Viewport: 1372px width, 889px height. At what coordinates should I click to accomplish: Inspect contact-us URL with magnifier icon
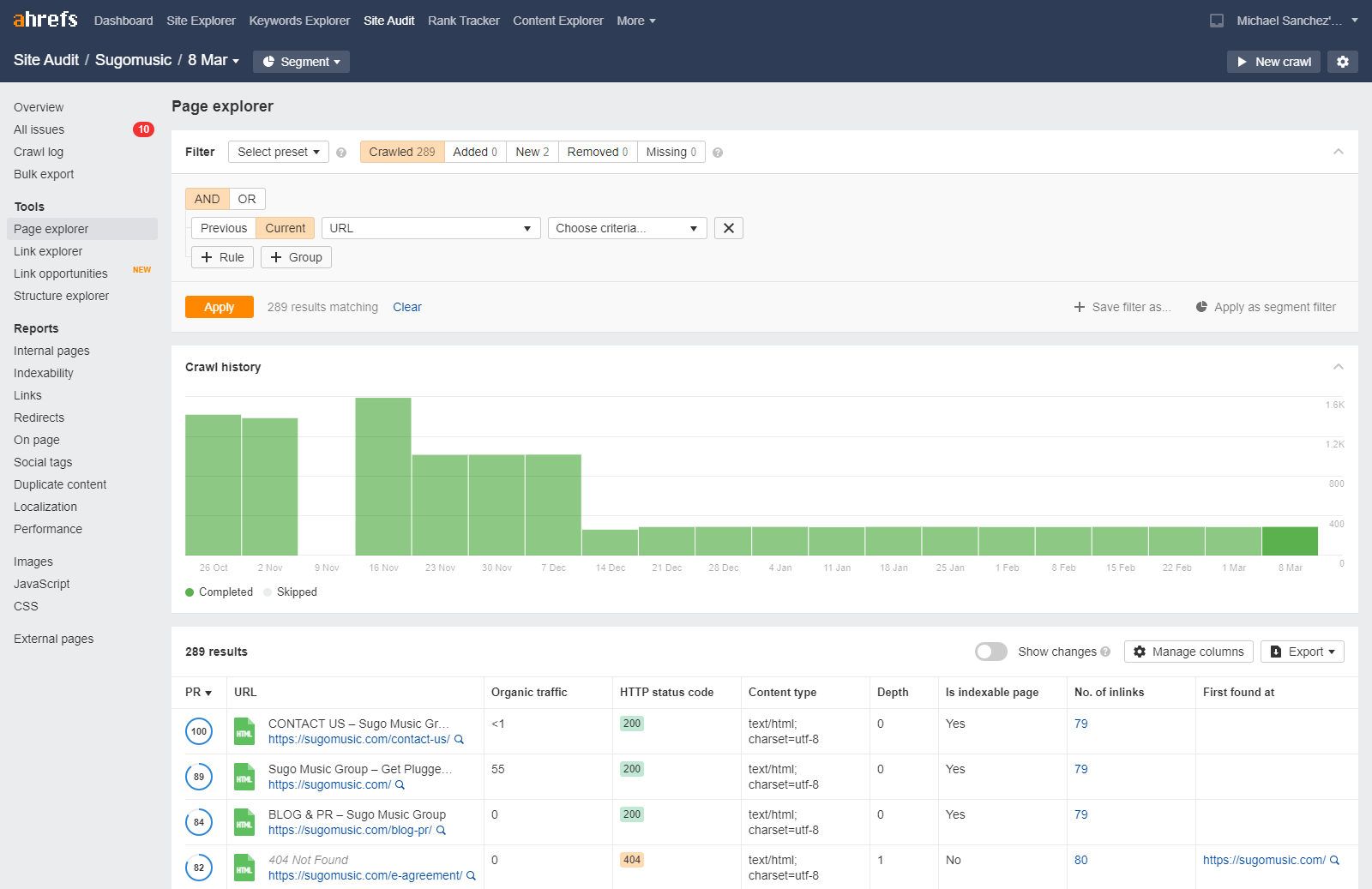[459, 739]
